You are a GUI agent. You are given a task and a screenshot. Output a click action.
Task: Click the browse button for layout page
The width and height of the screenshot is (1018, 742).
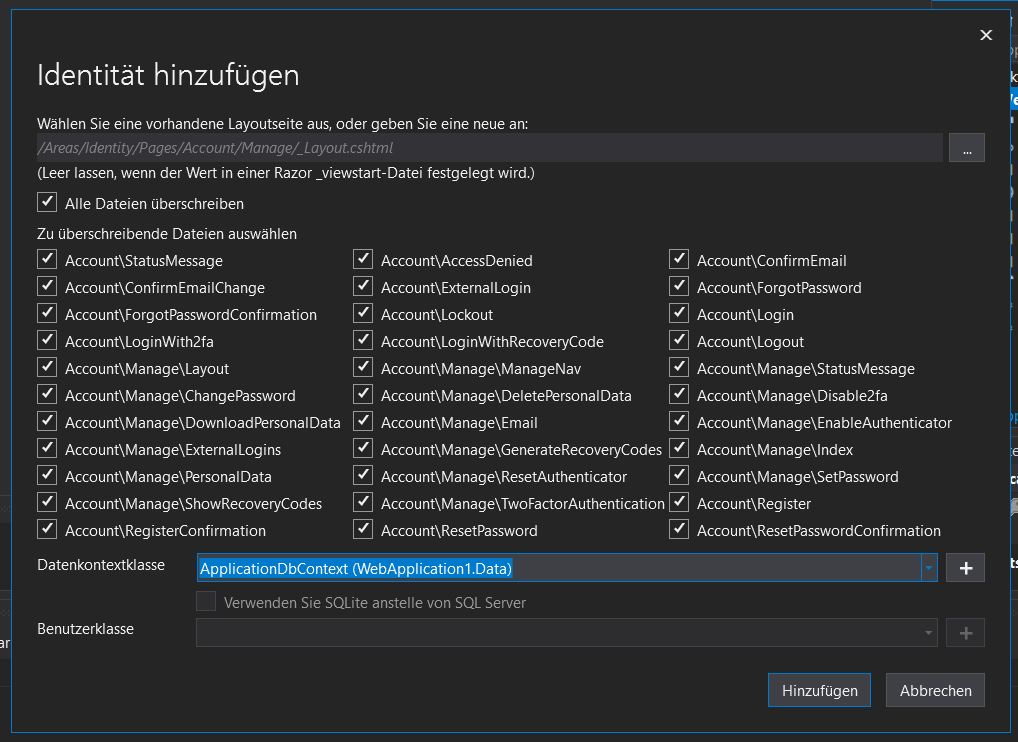point(966,148)
